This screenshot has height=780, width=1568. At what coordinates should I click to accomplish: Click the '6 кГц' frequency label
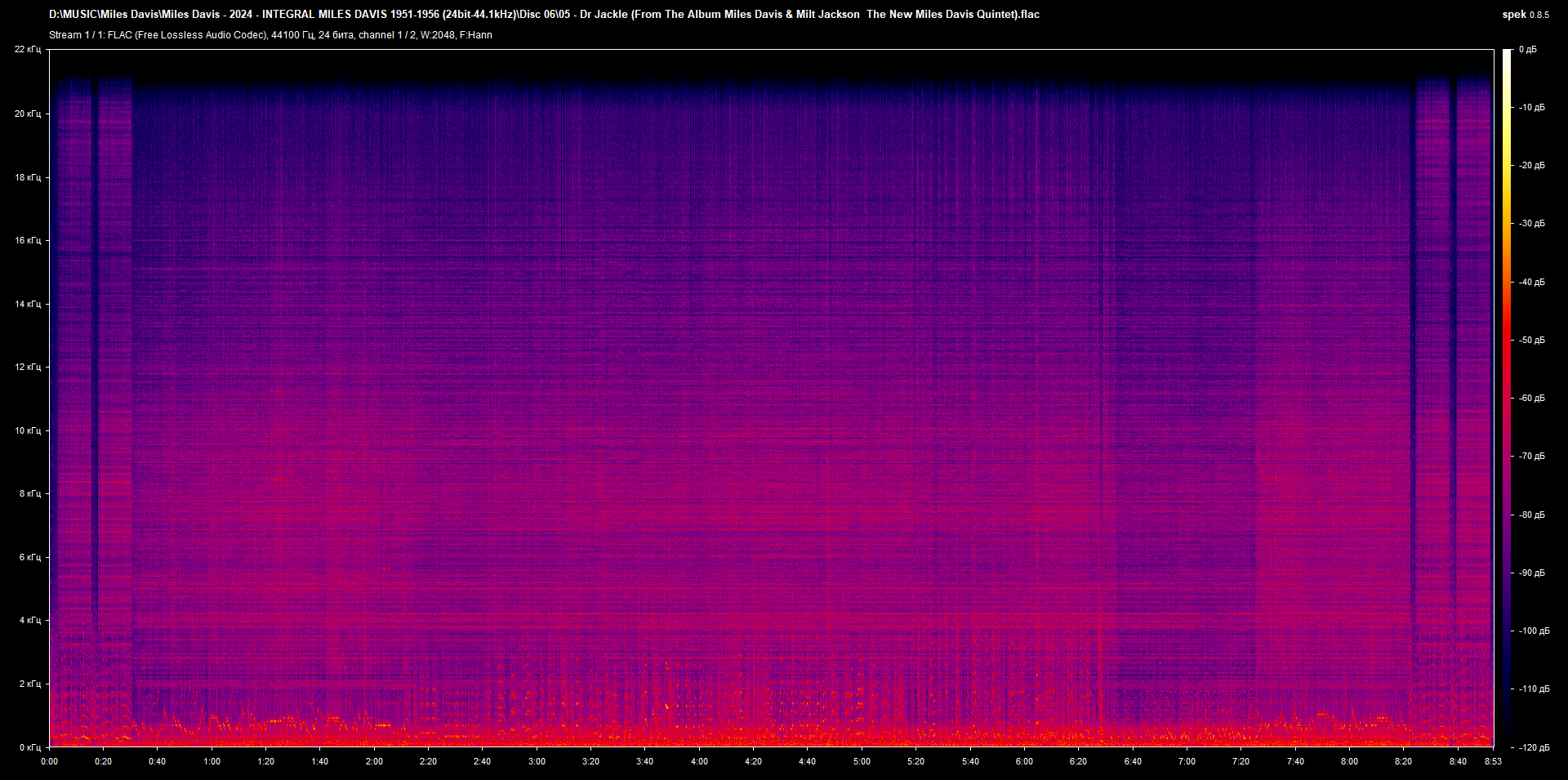tap(30, 557)
